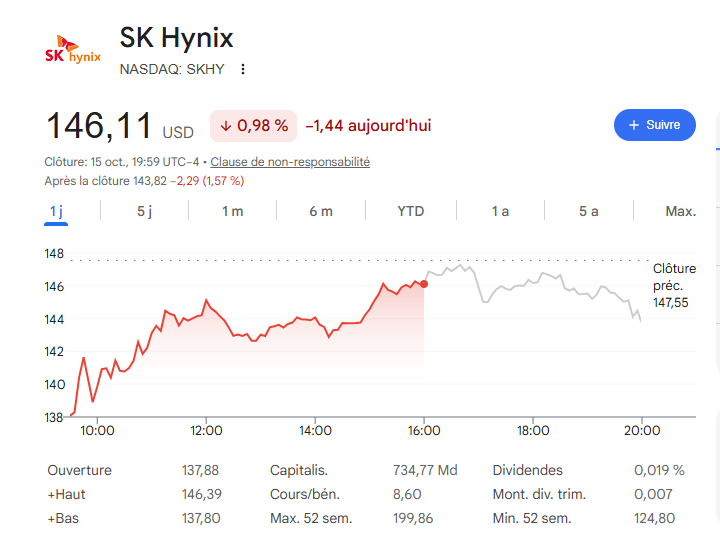Screen dimensions: 720x544
Task: Click the +Bas label
Action: (63, 519)
